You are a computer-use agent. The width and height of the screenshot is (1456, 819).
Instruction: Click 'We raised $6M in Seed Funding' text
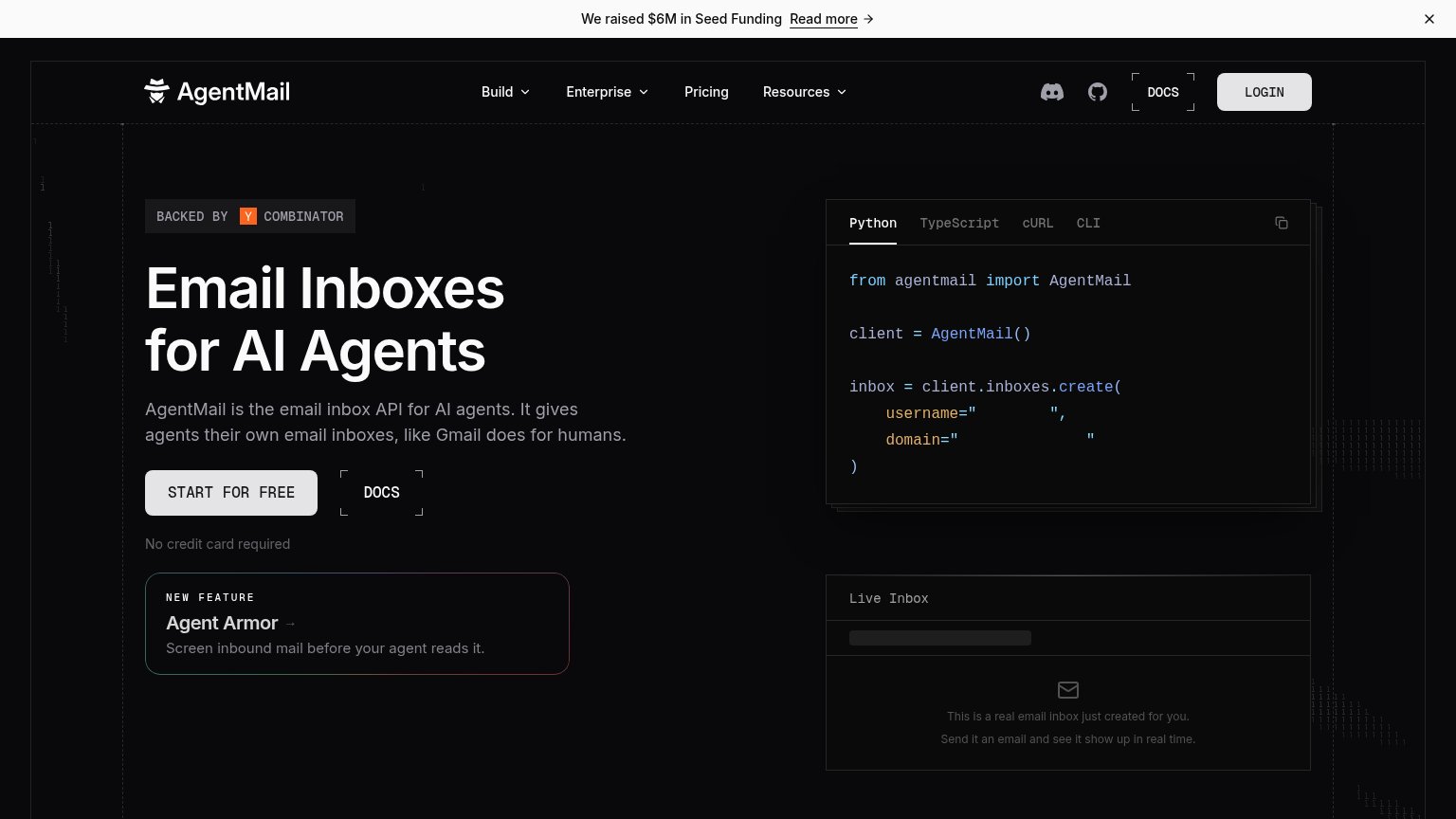682,19
